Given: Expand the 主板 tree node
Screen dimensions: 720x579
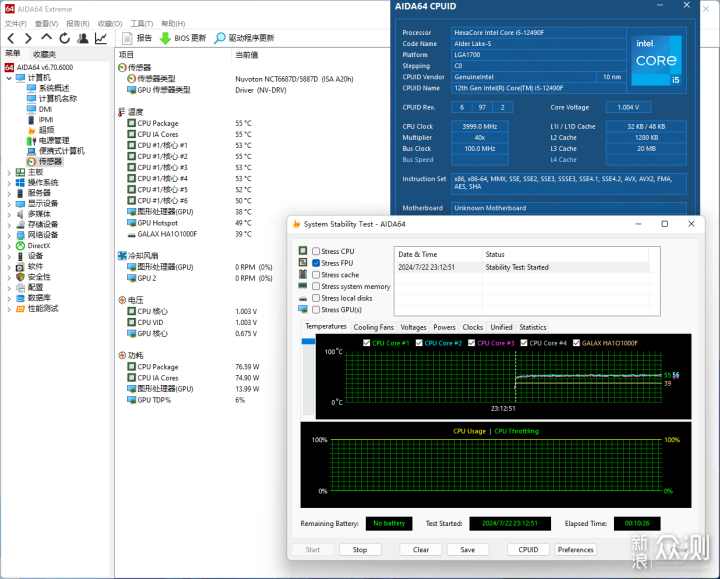Looking at the screenshot, I should [x=9, y=173].
